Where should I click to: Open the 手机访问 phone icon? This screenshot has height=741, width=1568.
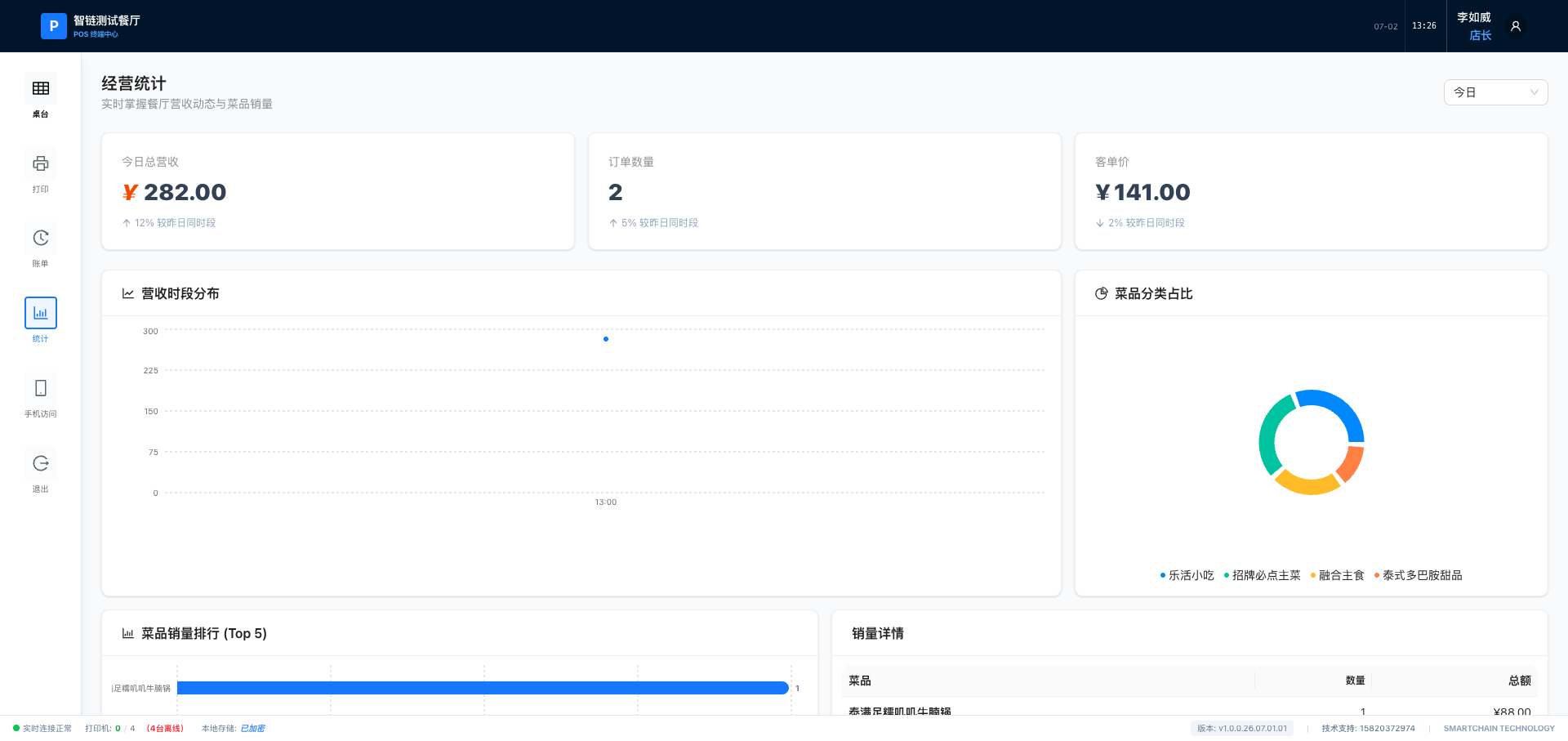click(x=41, y=388)
